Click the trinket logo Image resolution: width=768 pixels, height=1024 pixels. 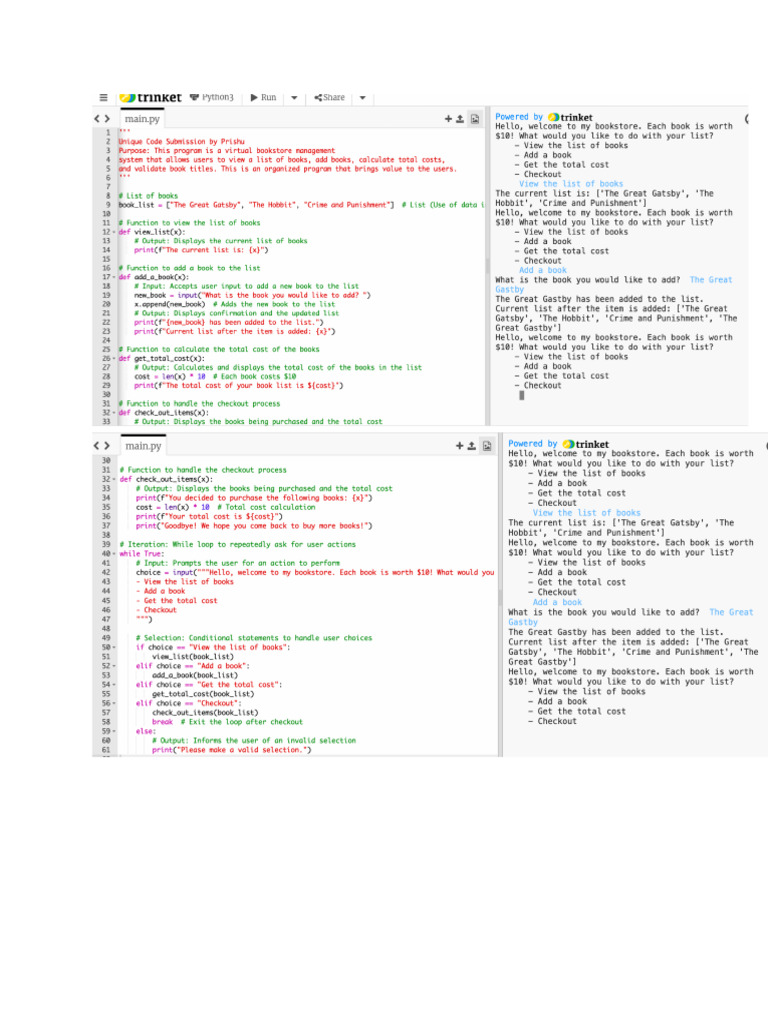tap(151, 97)
